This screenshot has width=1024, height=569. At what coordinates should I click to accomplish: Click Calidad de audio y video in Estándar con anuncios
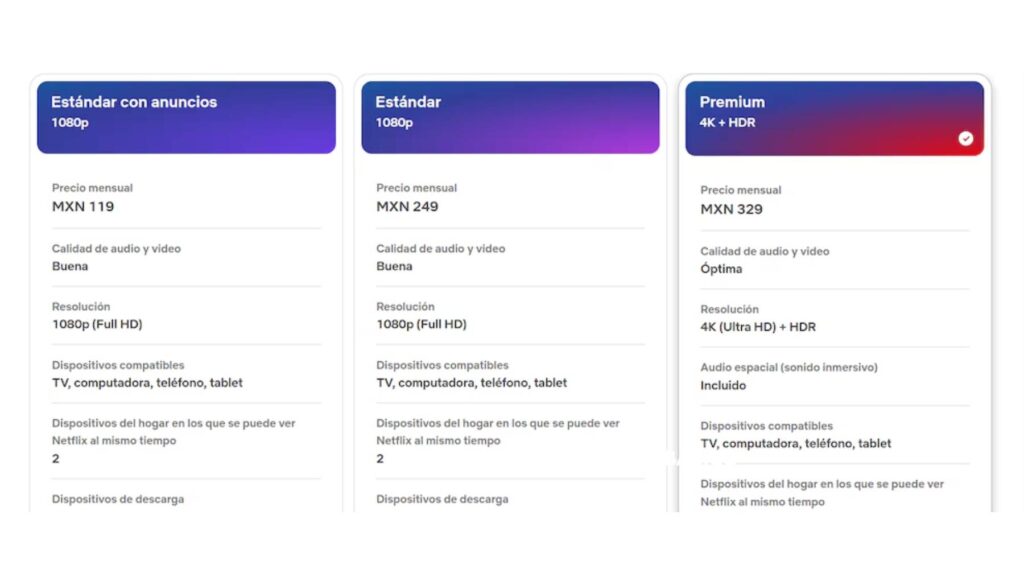[116, 248]
